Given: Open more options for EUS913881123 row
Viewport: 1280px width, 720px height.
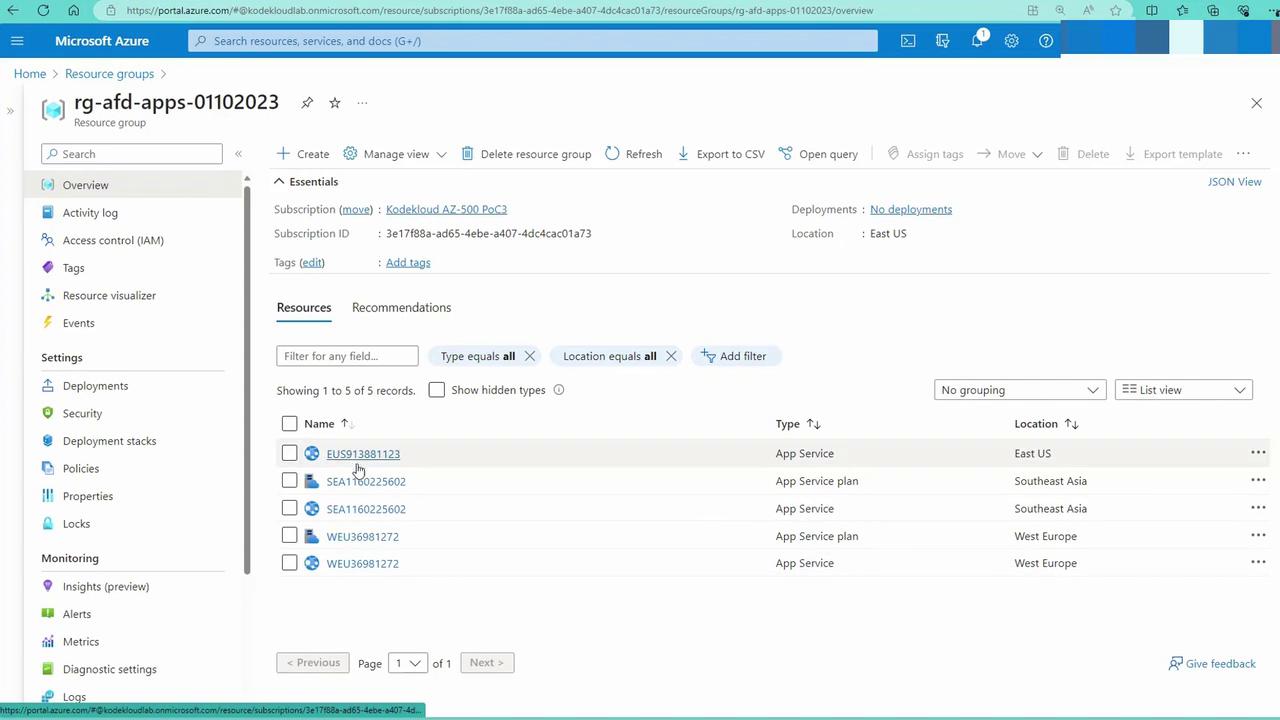Looking at the screenshot, I should pyautogui.click(x=1258, y=453).
